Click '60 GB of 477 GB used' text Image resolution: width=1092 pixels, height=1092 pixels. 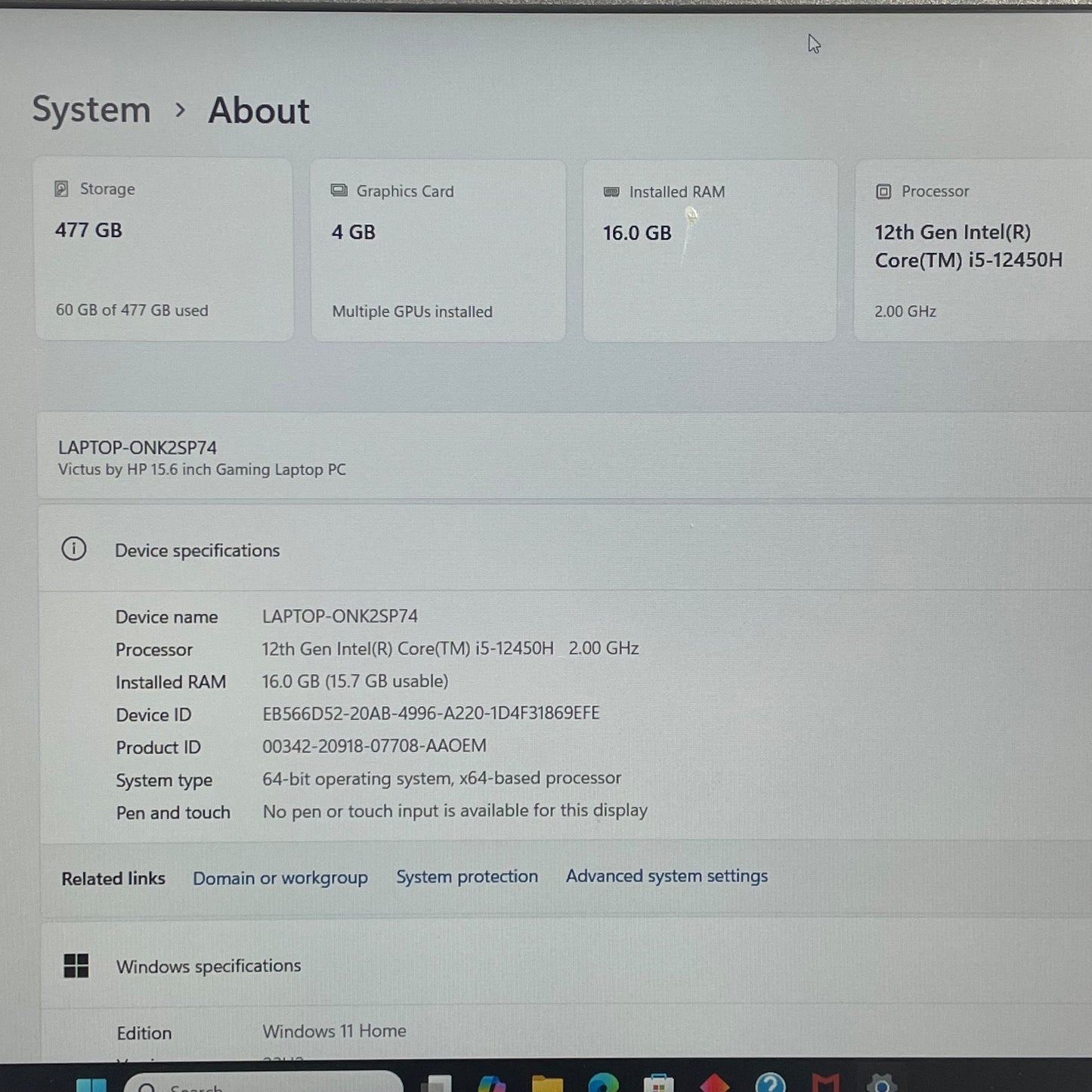(x=131, y=310)
